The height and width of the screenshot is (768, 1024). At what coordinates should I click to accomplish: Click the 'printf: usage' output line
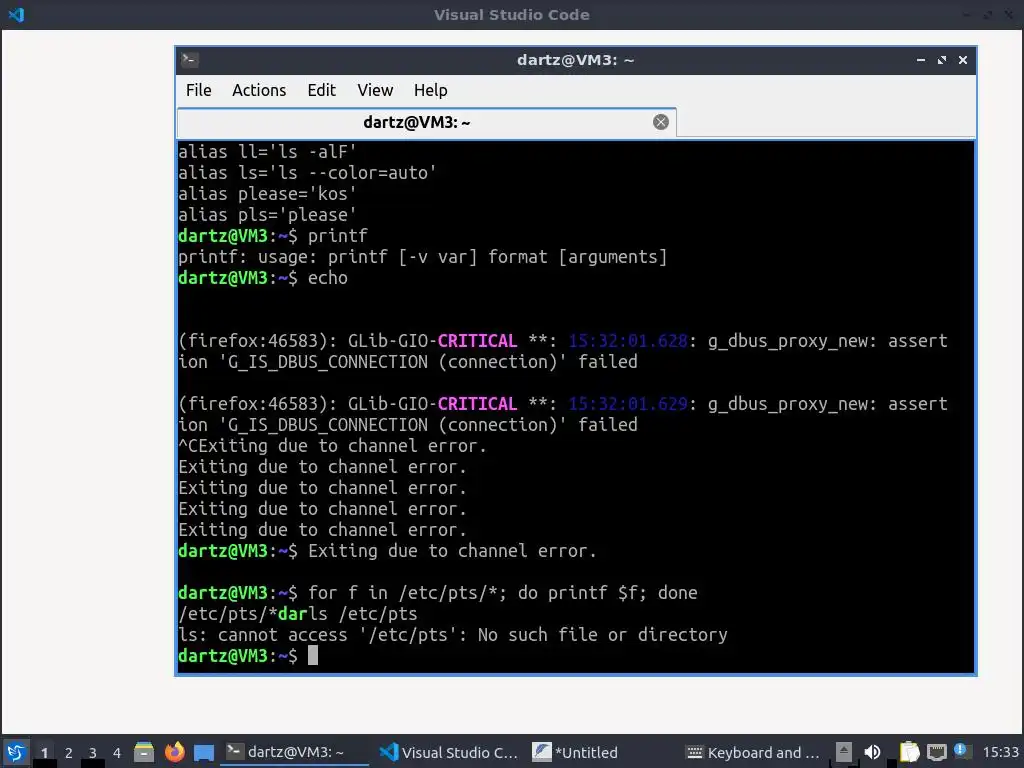423,257
